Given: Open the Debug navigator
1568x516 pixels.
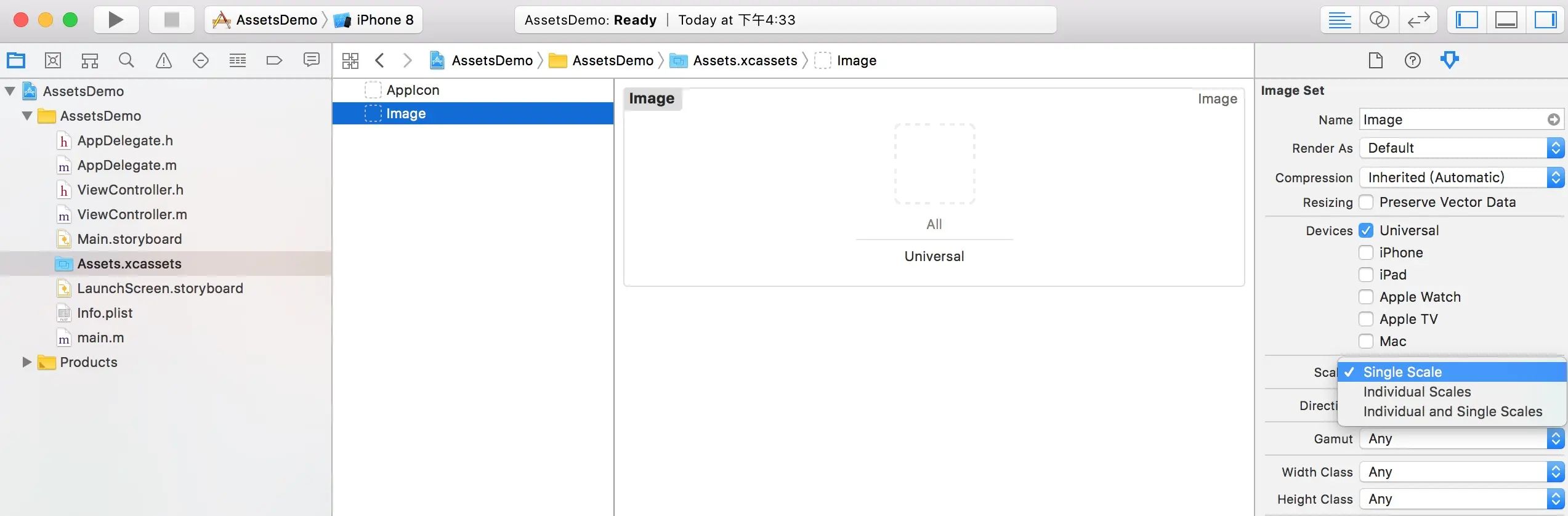Looking at the screenshot, I should pos(238,60).
